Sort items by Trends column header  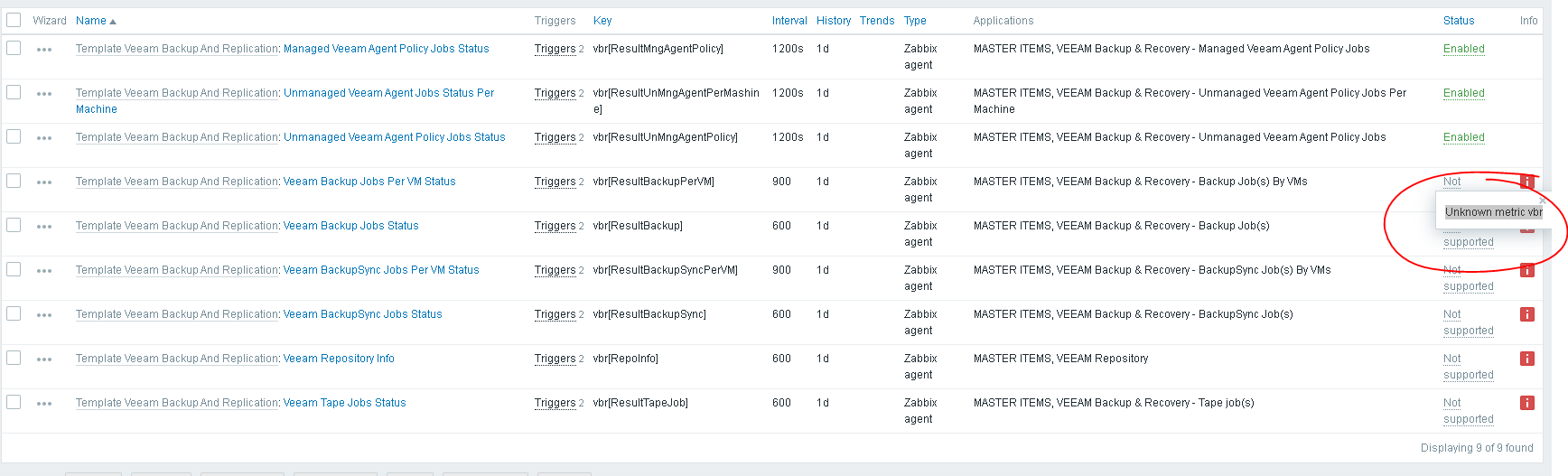pyautogui.click(x=877, y=21)
